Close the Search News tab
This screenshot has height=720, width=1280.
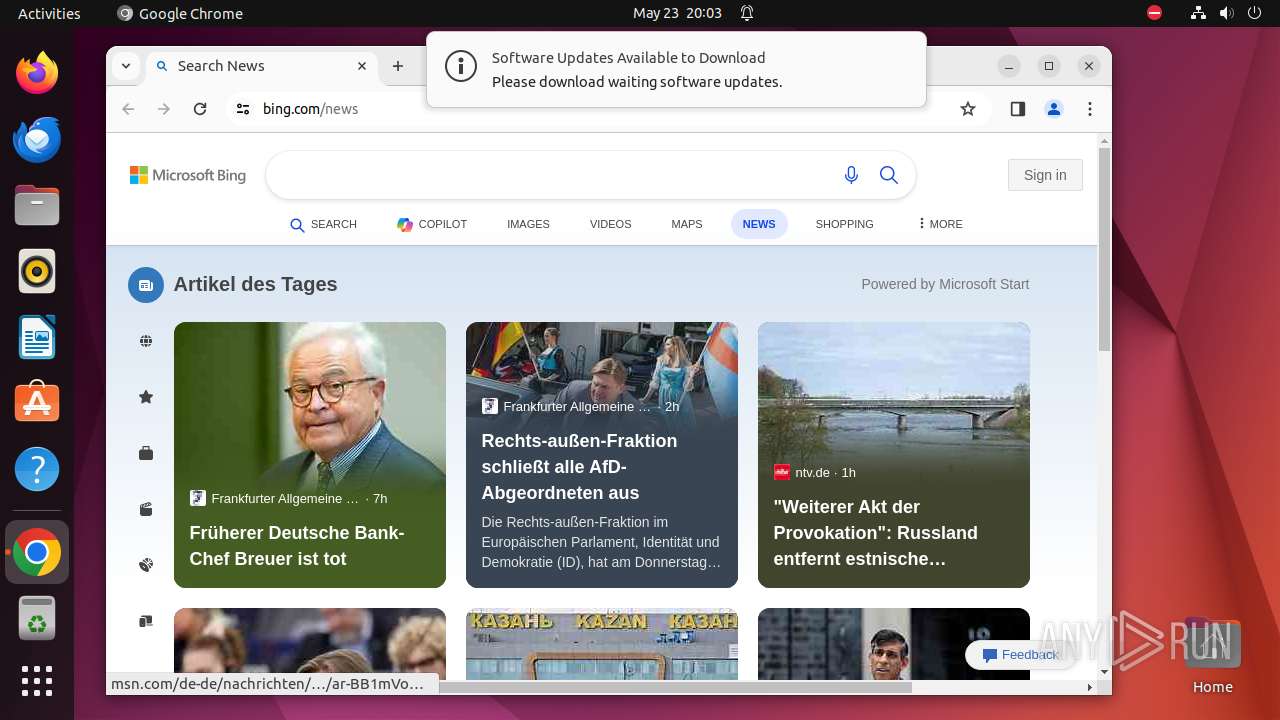[x=362, y=66]
